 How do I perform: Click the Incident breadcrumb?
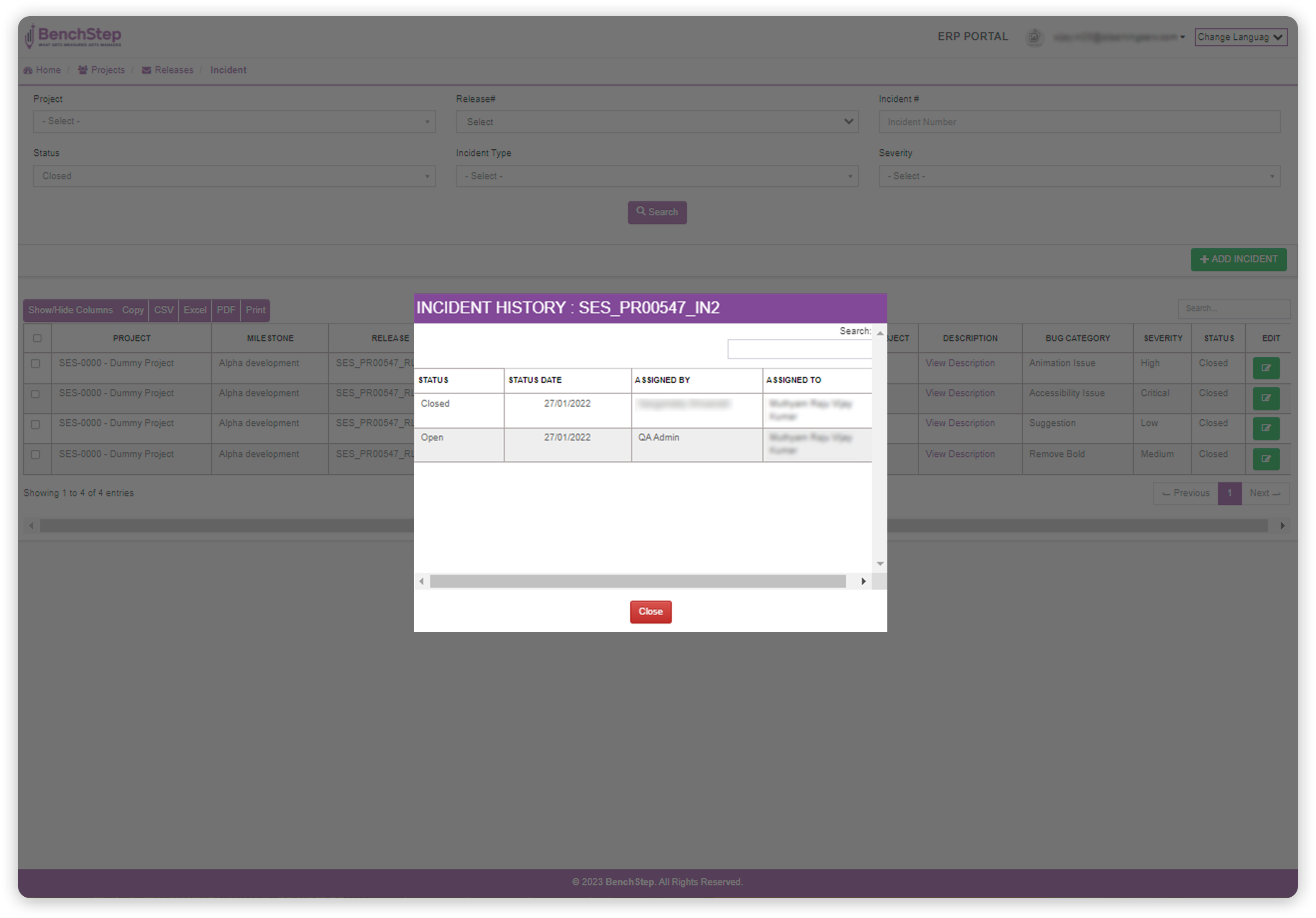[x=228, y=70]
